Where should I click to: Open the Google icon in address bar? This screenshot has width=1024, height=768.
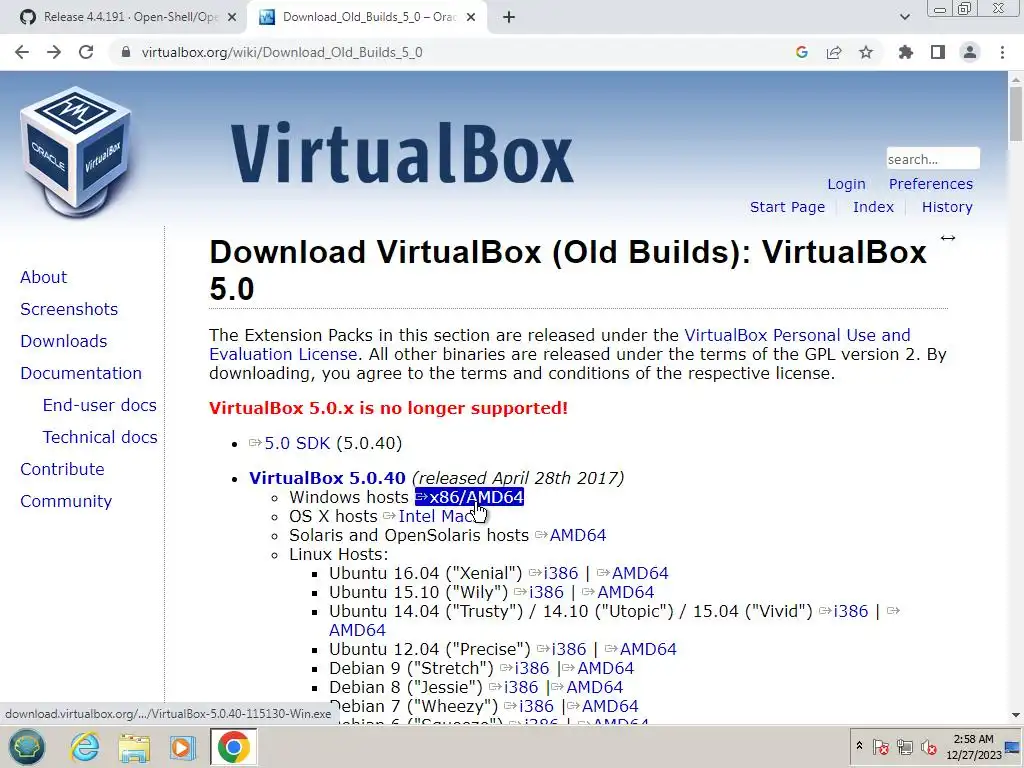802,52
